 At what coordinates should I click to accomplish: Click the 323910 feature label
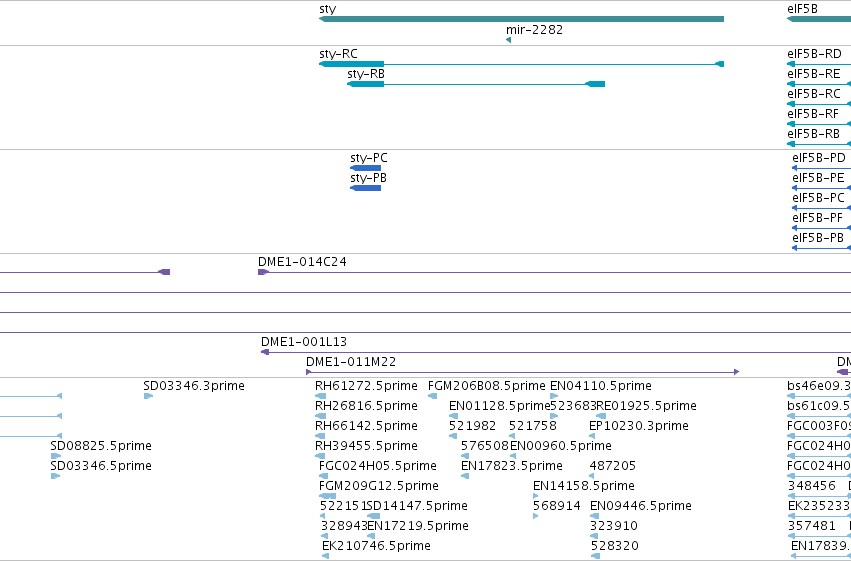(614, 526)
